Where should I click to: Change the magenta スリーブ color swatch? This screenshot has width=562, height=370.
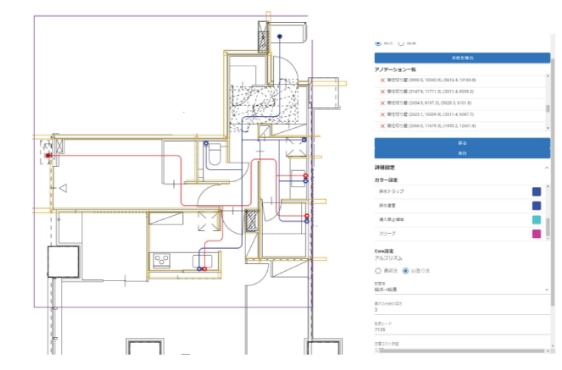[536, 234]
